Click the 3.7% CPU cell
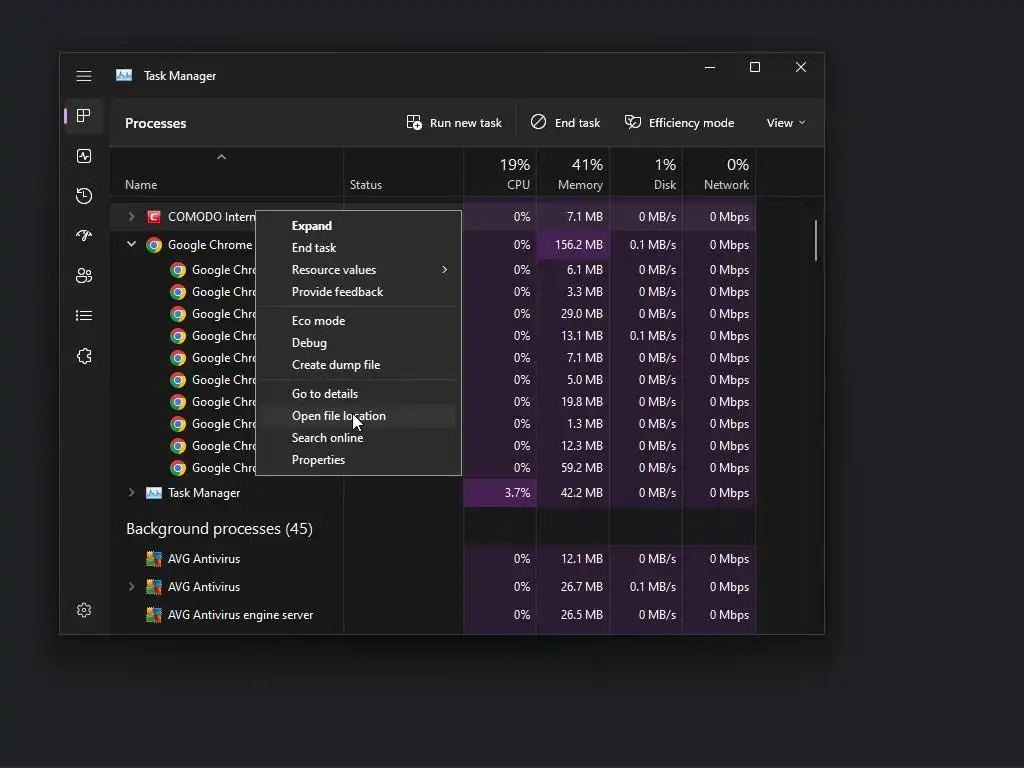 point(500,493)
